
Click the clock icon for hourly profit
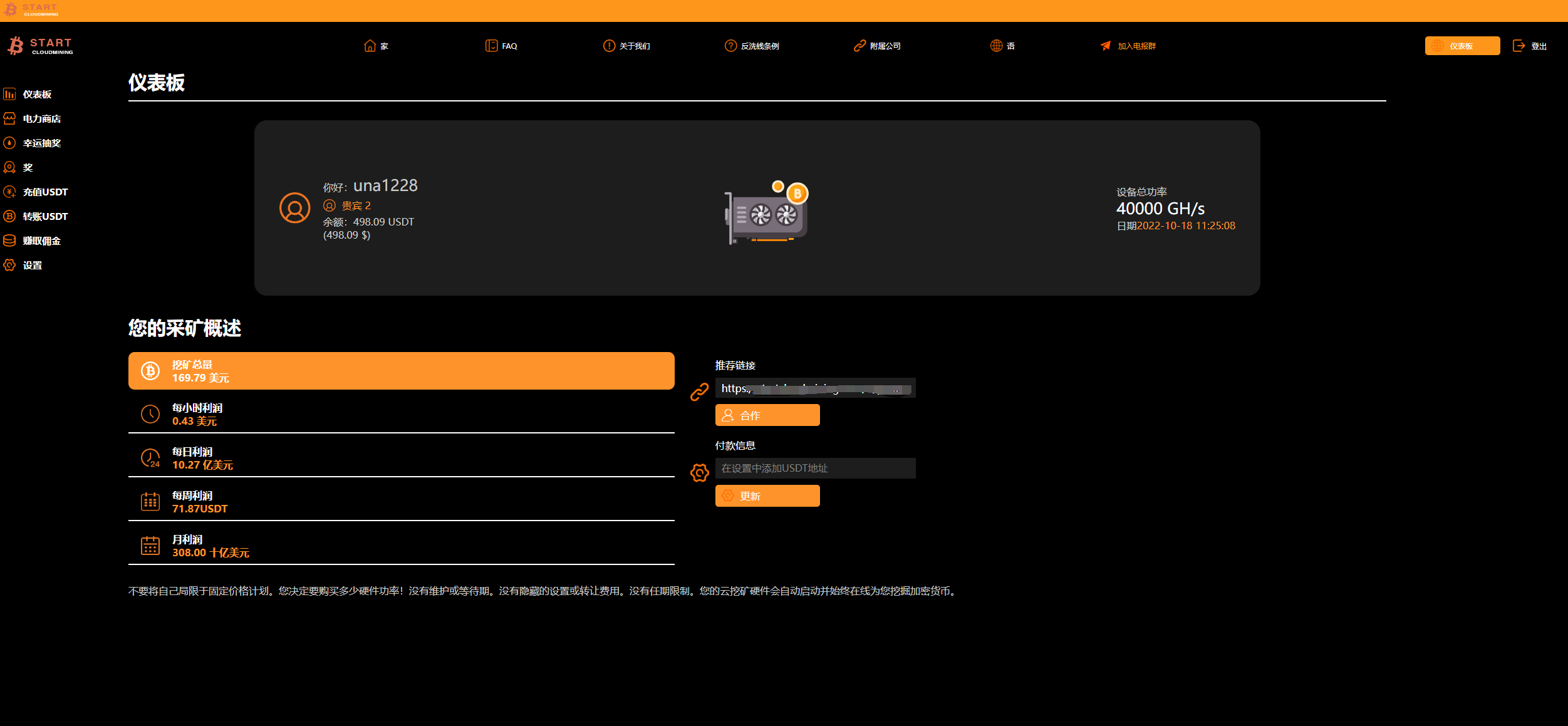pos(150,414)
